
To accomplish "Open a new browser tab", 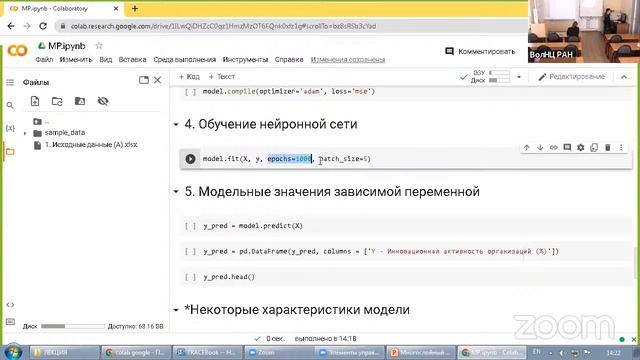I will tap(135, 8).
